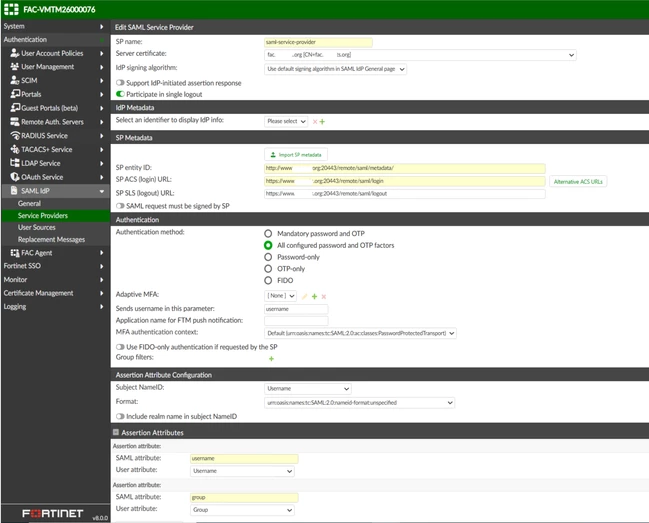Image resolution: width=649 pixels, height=523 pixels.
Task: Add a group filter with plus icon
Action: (x=272, y=359)
